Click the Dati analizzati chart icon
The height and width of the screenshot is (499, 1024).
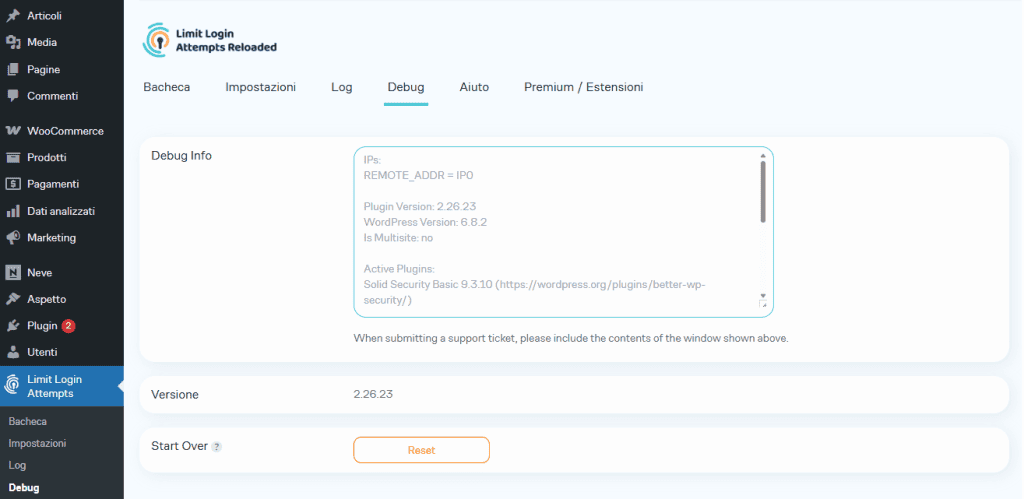(13, 211)
